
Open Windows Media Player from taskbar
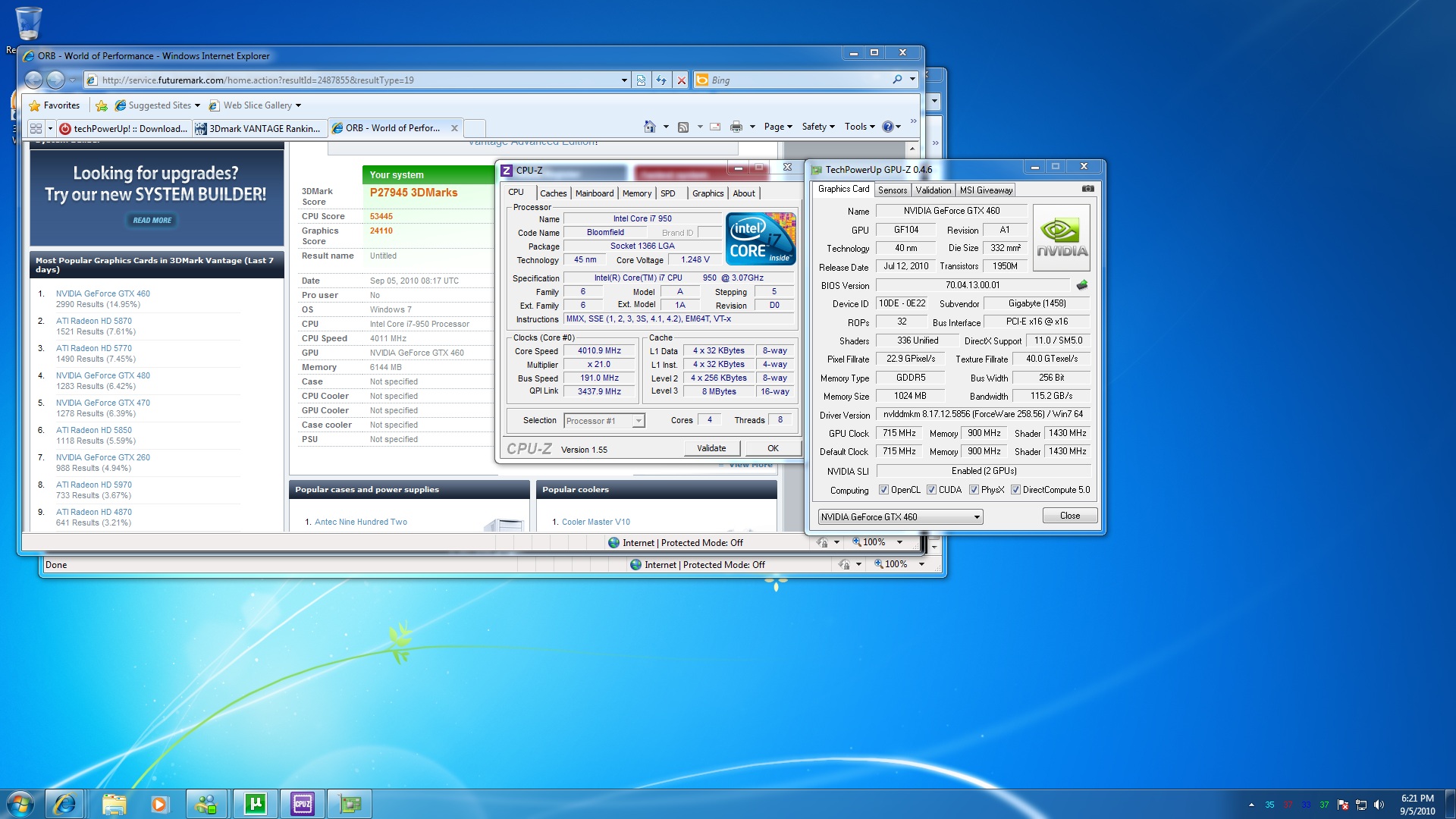pos(159,804)
